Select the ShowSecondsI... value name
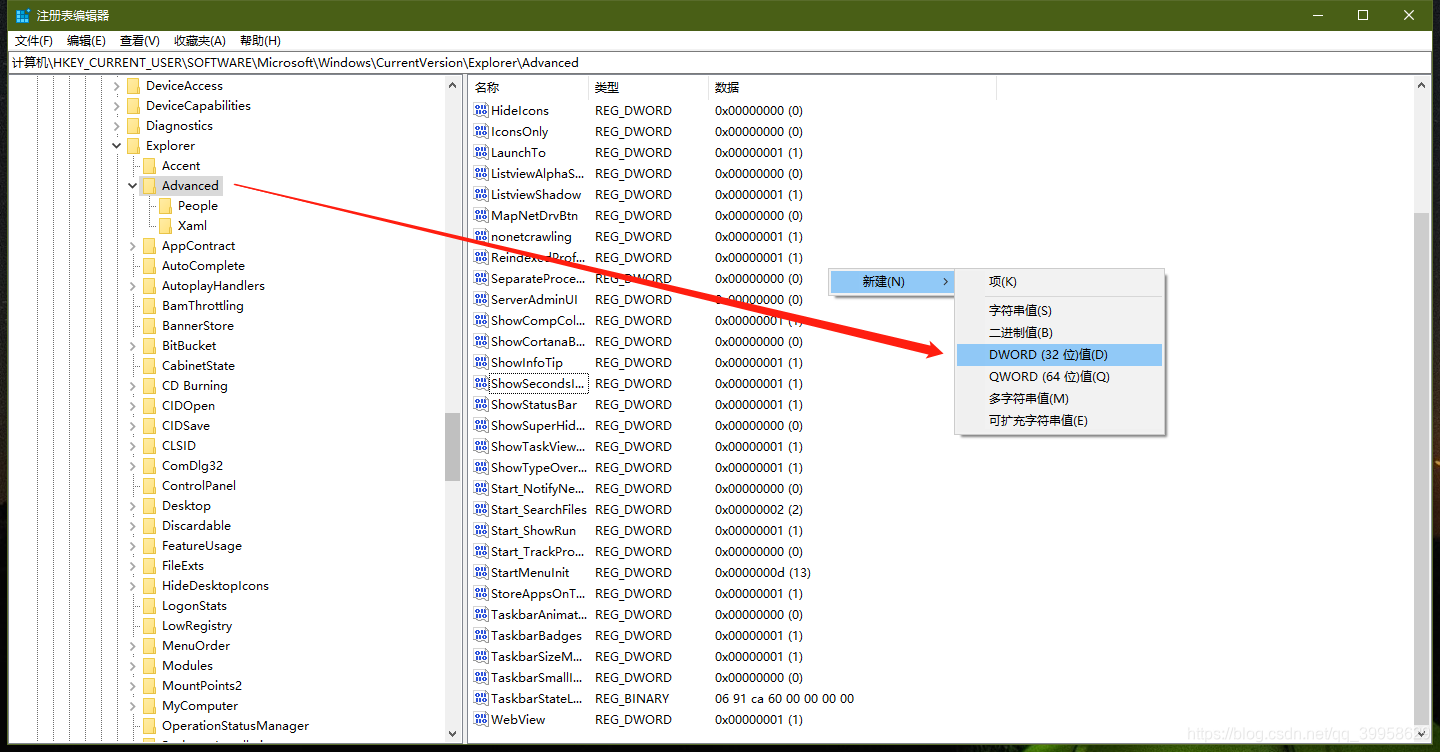The width and height of the screenshot is (1440, 752). pos(539,383)
